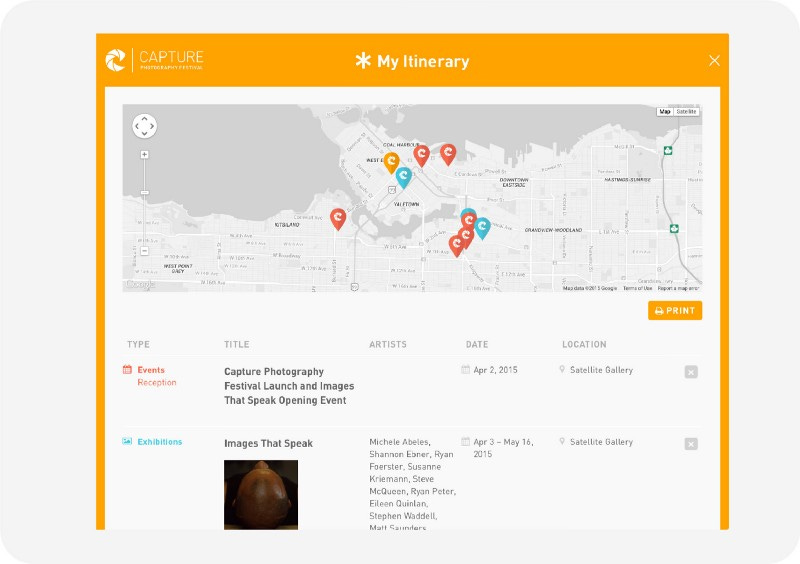
Task: Pan the map up with the arrow control
Action: click(144, 118)
